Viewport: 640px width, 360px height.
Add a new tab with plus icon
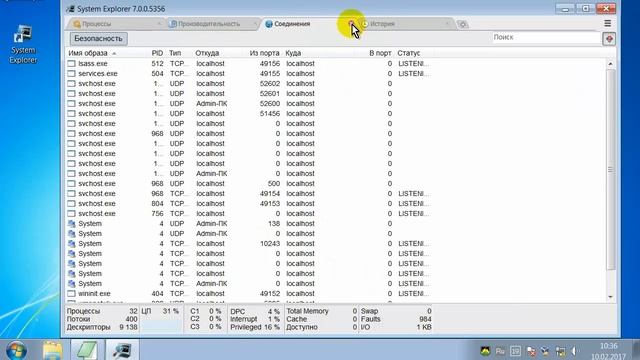pyautogui.click(x=462, y=24)
